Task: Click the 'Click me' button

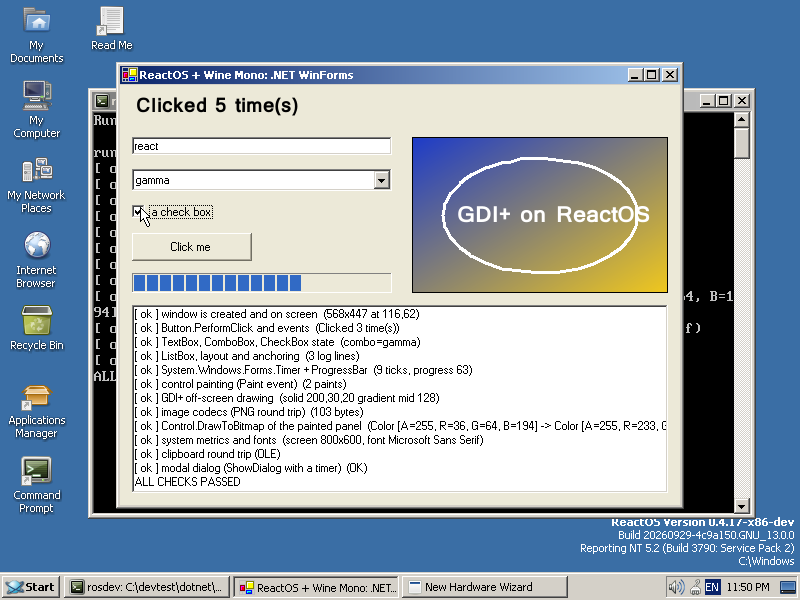Action: (191, 247)
